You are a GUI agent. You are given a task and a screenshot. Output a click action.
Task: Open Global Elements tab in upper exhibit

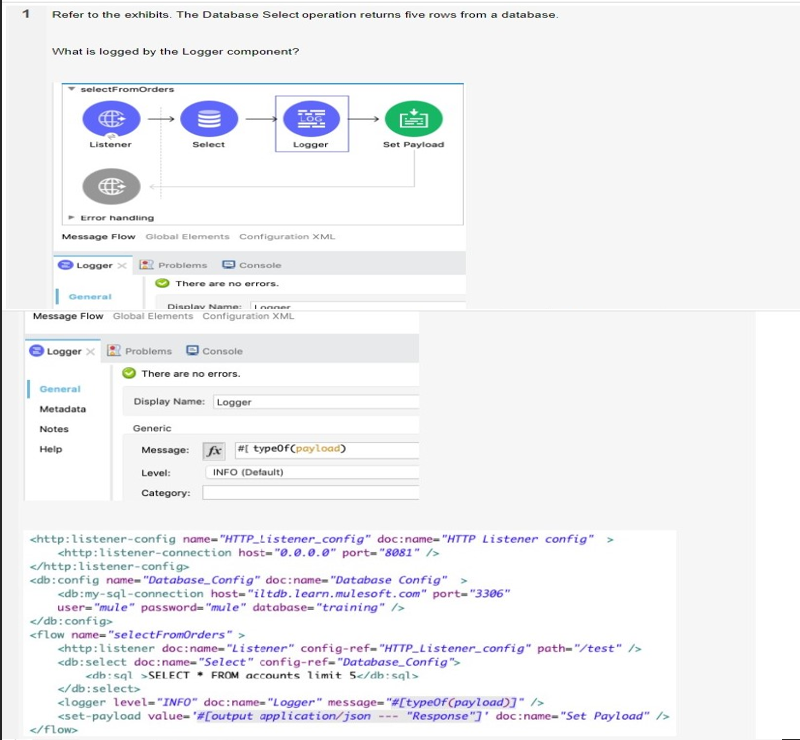(x=187, y=236)
